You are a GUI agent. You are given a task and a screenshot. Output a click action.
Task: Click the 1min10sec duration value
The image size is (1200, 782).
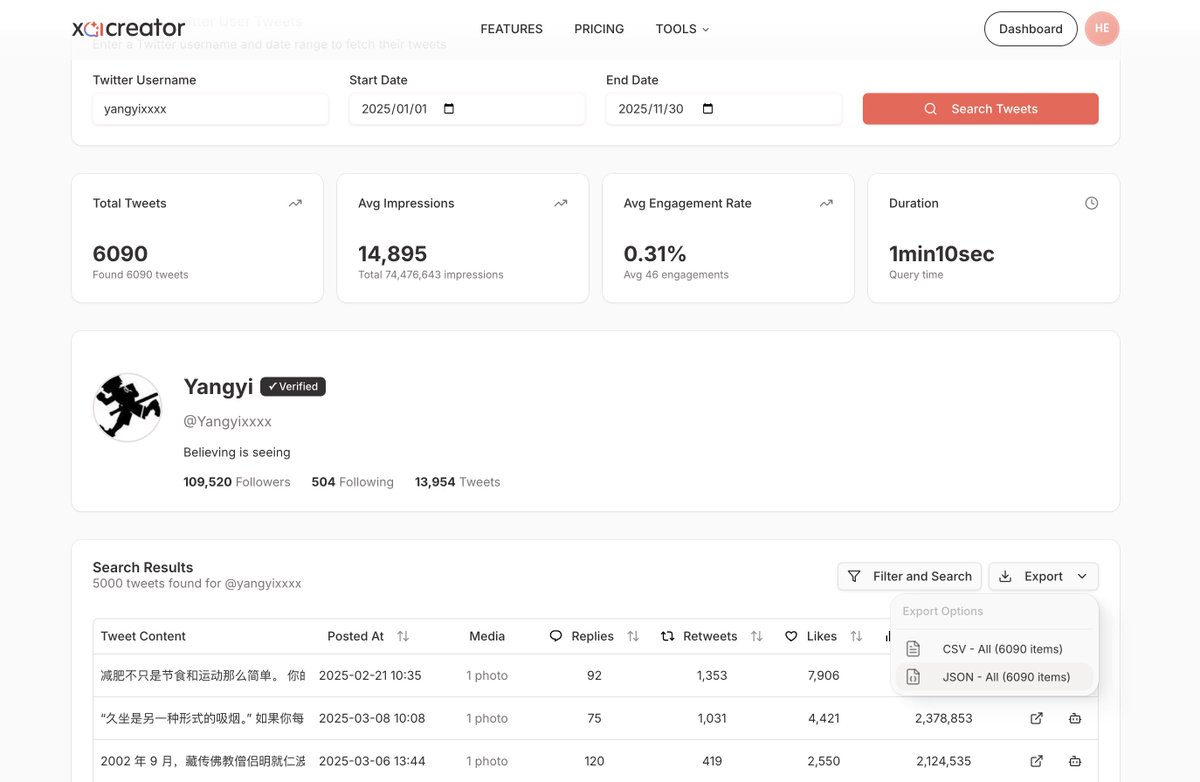coord(942,254)
